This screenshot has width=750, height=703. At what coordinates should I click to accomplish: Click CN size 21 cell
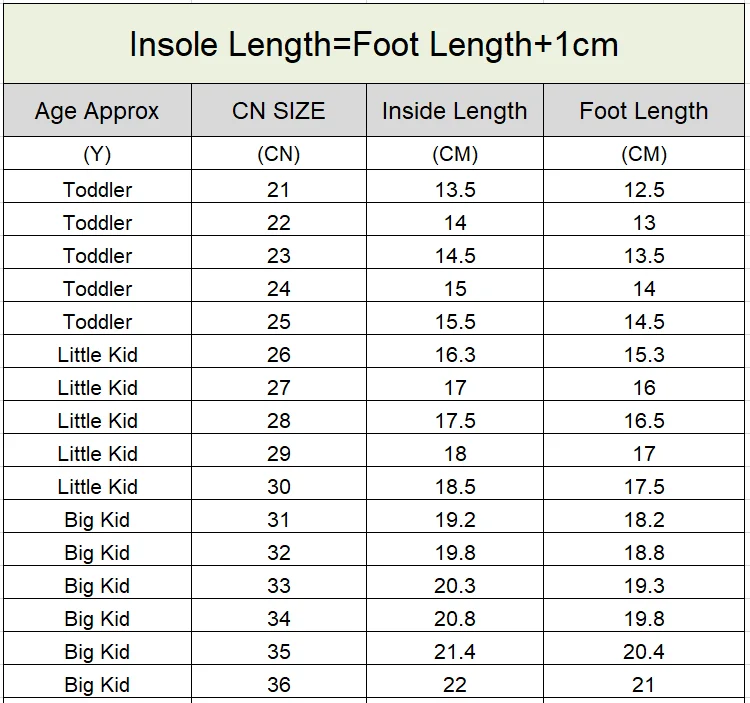point(279,190)
